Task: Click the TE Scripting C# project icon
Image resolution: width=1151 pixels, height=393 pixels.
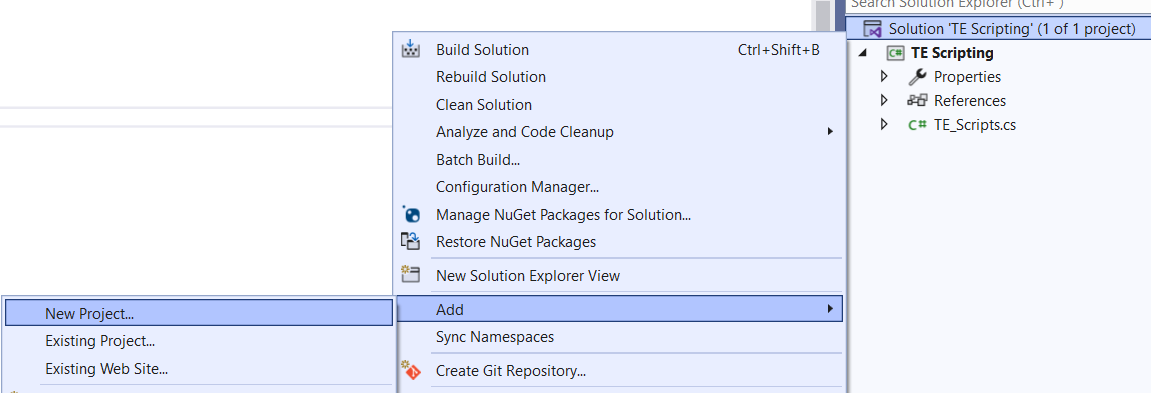Action: click(895, 53)
